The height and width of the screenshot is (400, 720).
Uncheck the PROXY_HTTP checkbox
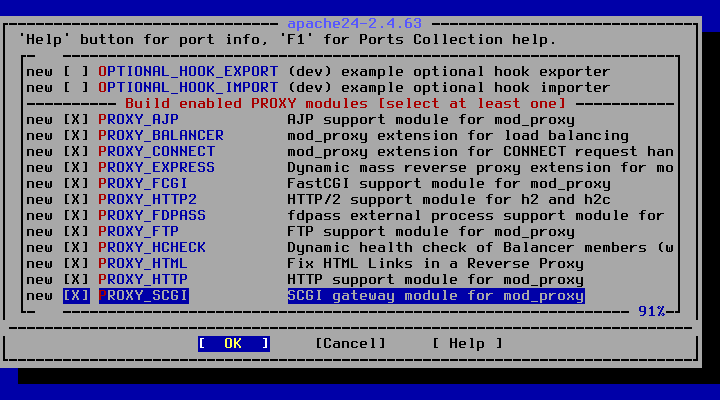tap(76, 280)
